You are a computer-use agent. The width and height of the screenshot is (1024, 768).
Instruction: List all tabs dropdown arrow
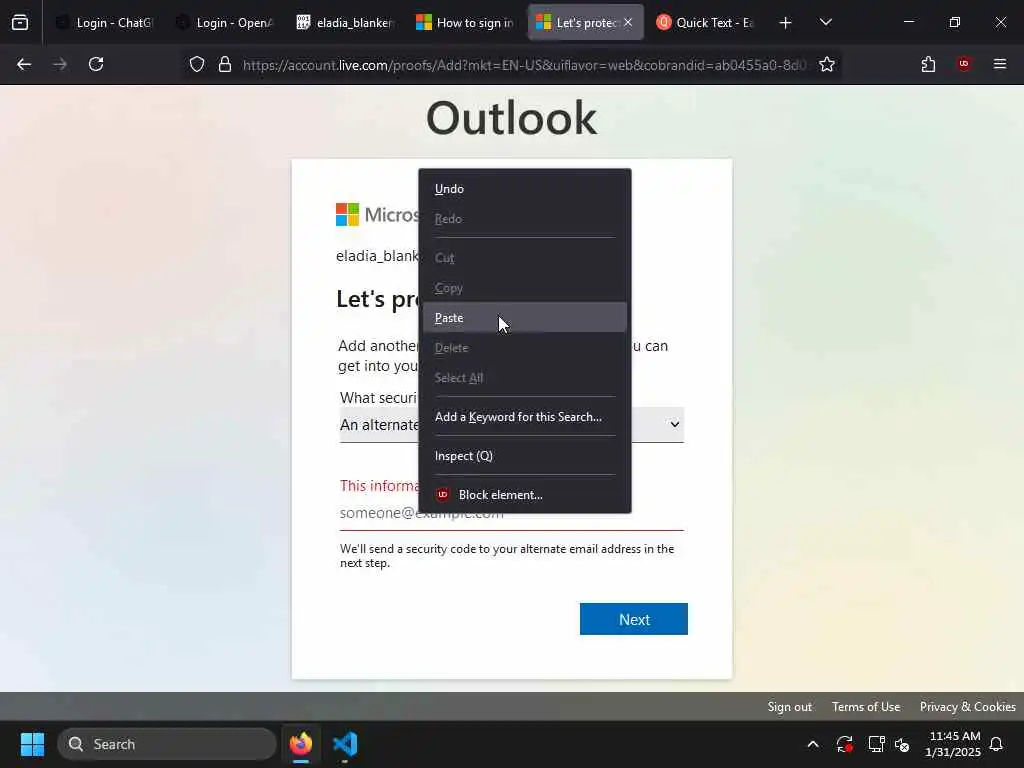click(825, 22)
